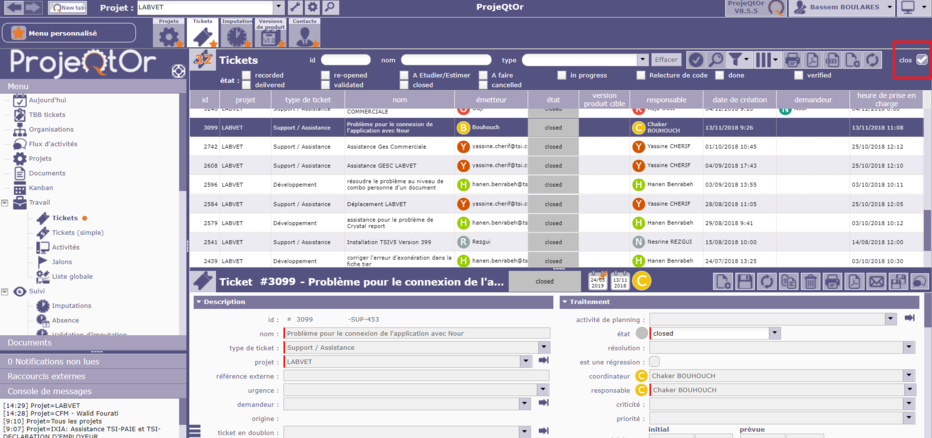Screen dimensions: 932x438
Task: Click the help lifebuoy icon by logo
Action: point(177,71)
